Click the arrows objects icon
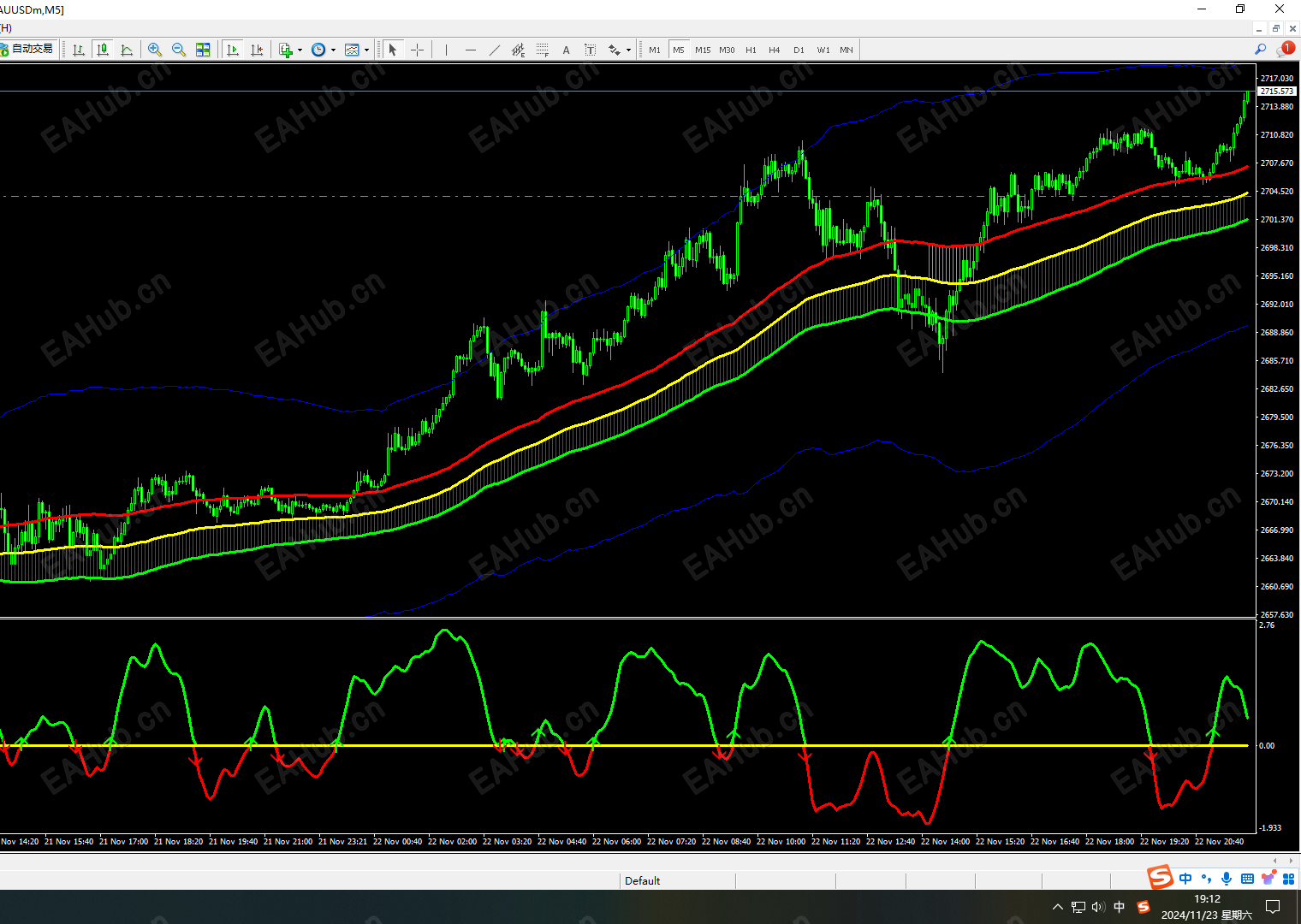Viewport: 1301px width, 924px height. pos(614,50)
